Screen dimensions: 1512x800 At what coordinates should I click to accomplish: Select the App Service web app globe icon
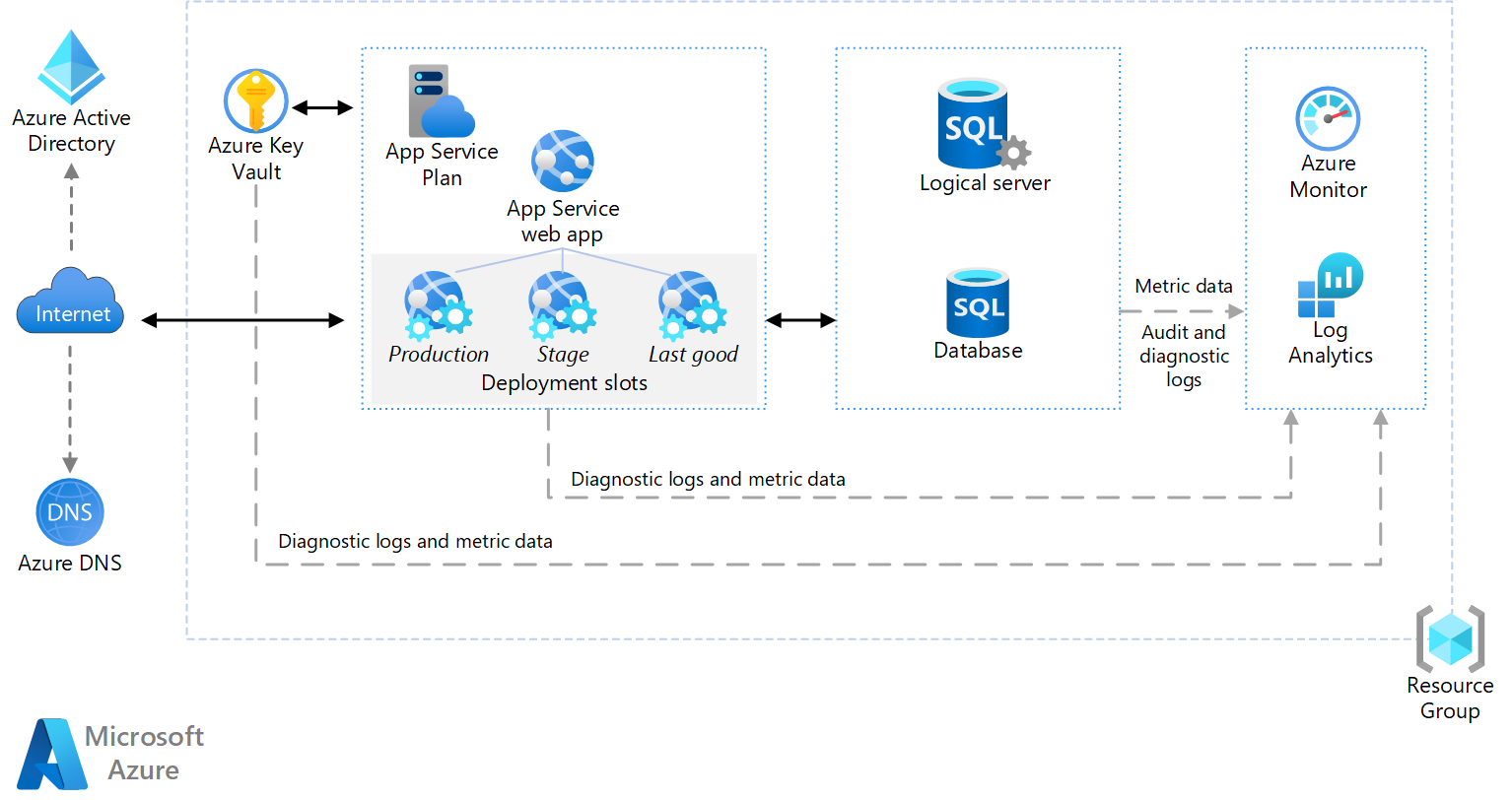(x=562, y=160)
